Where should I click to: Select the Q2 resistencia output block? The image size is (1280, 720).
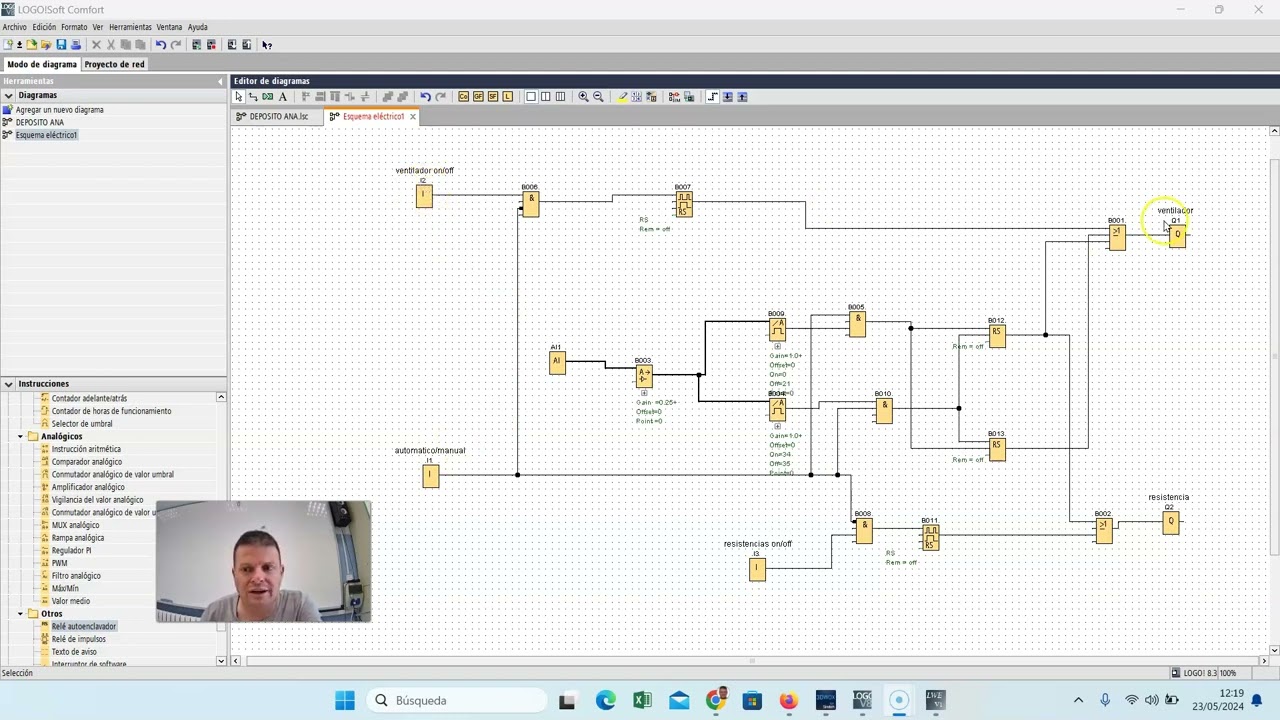pyautogui.click(x=1171, y=522)
